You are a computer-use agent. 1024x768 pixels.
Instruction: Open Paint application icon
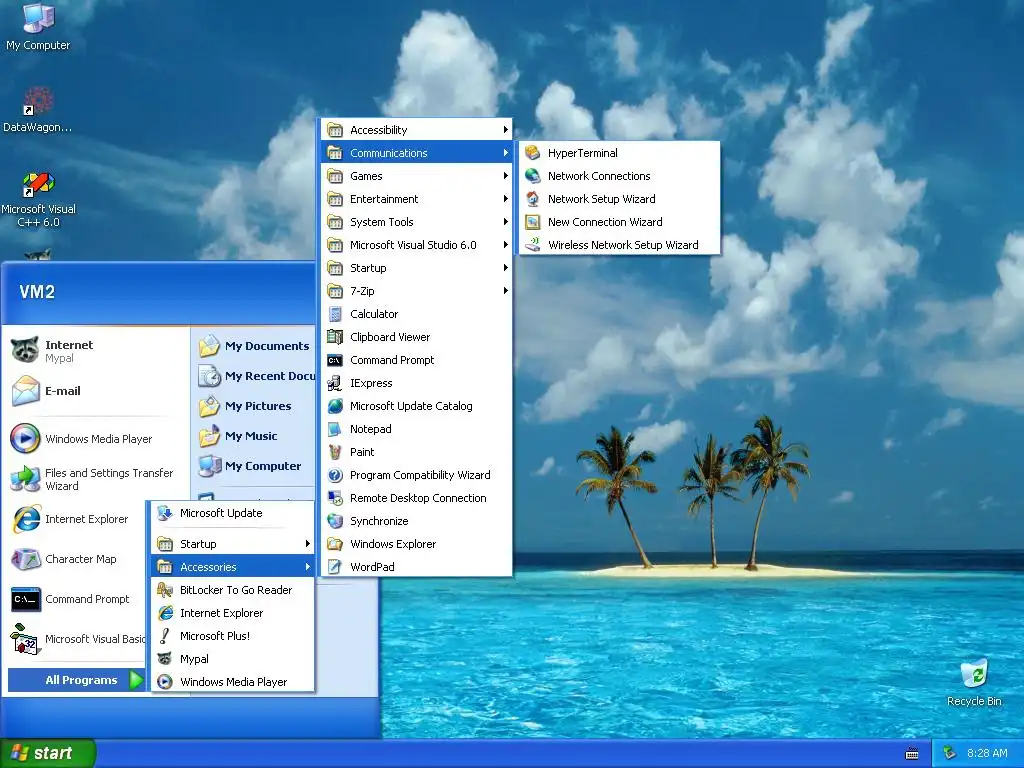335,452
